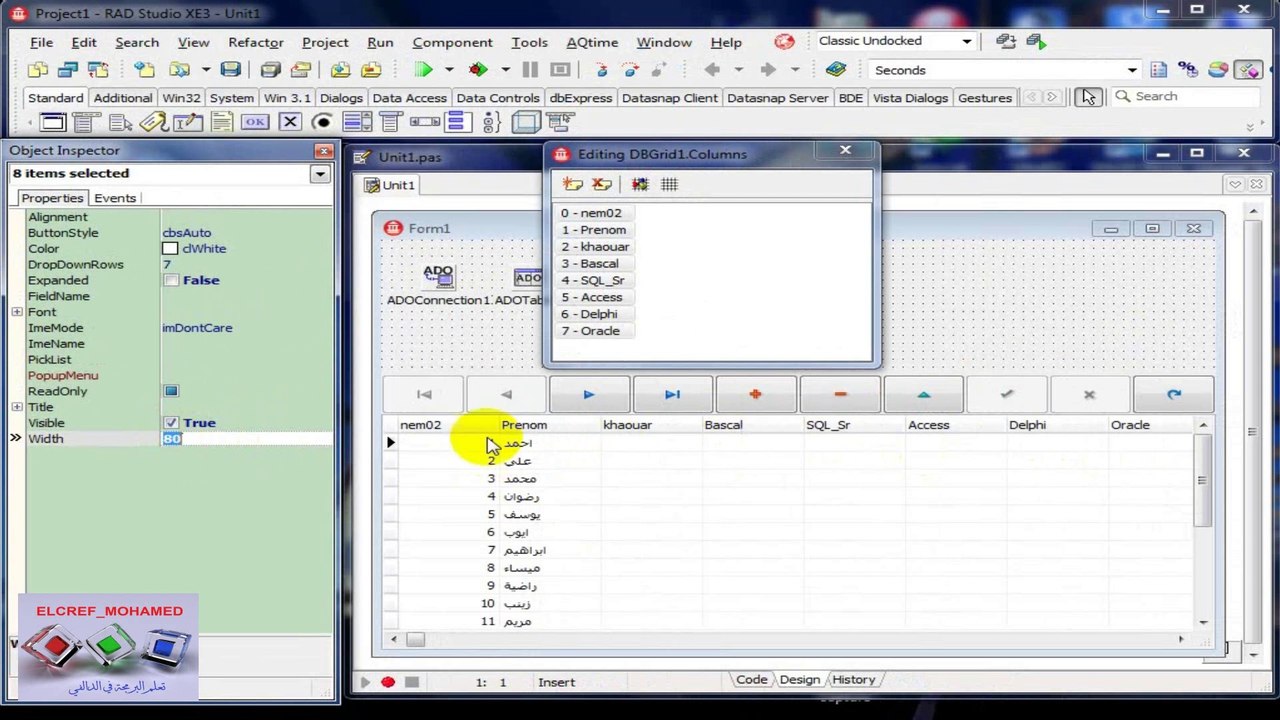Click Add New column icon in Columns editor

click(x=573, y=184)
